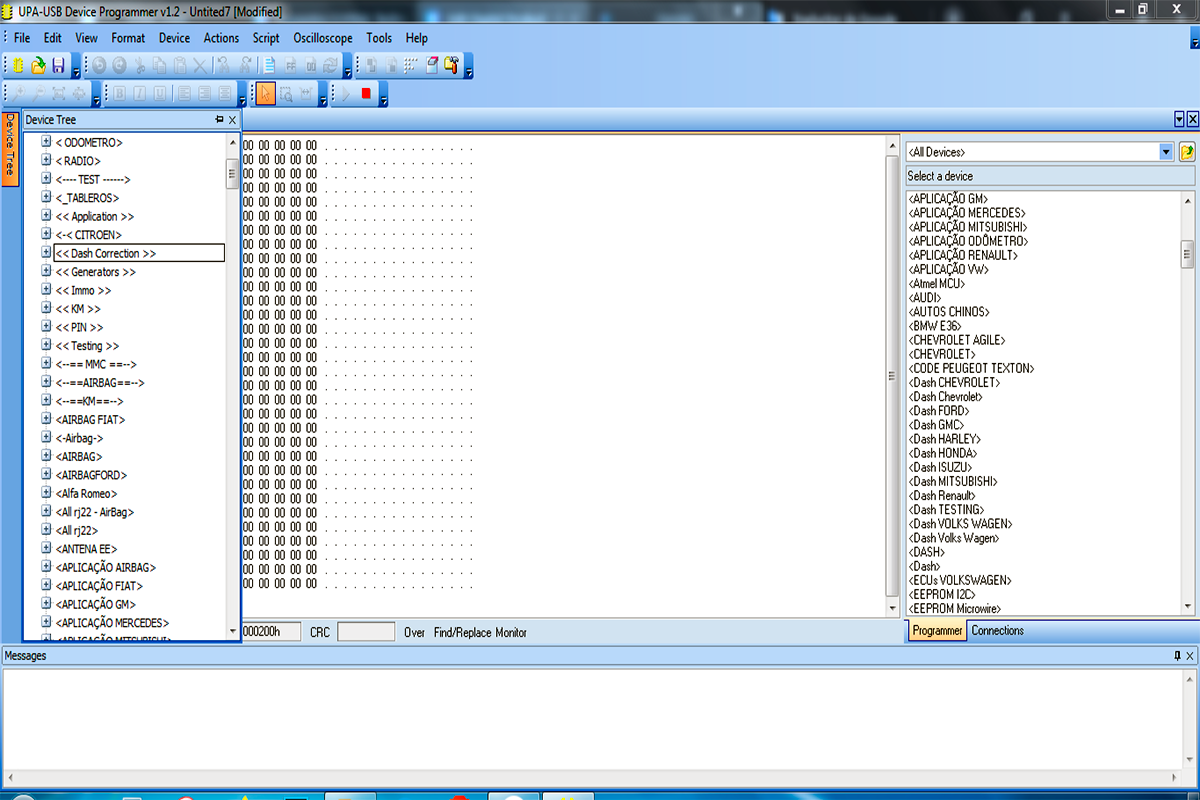Toggle Over overwrite mode in status bar

point(414,632)
